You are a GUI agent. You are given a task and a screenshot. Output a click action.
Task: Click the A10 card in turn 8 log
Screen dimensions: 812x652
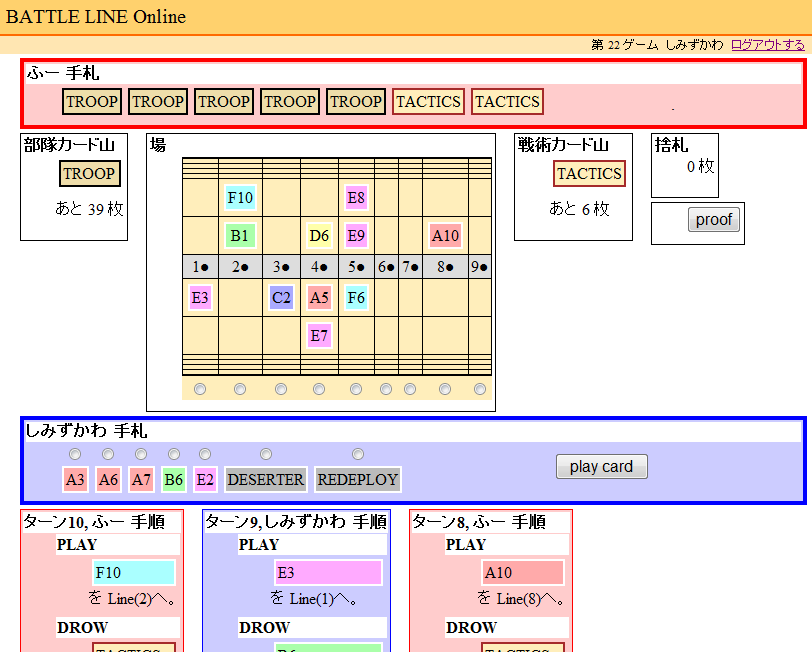pos(523,573)
